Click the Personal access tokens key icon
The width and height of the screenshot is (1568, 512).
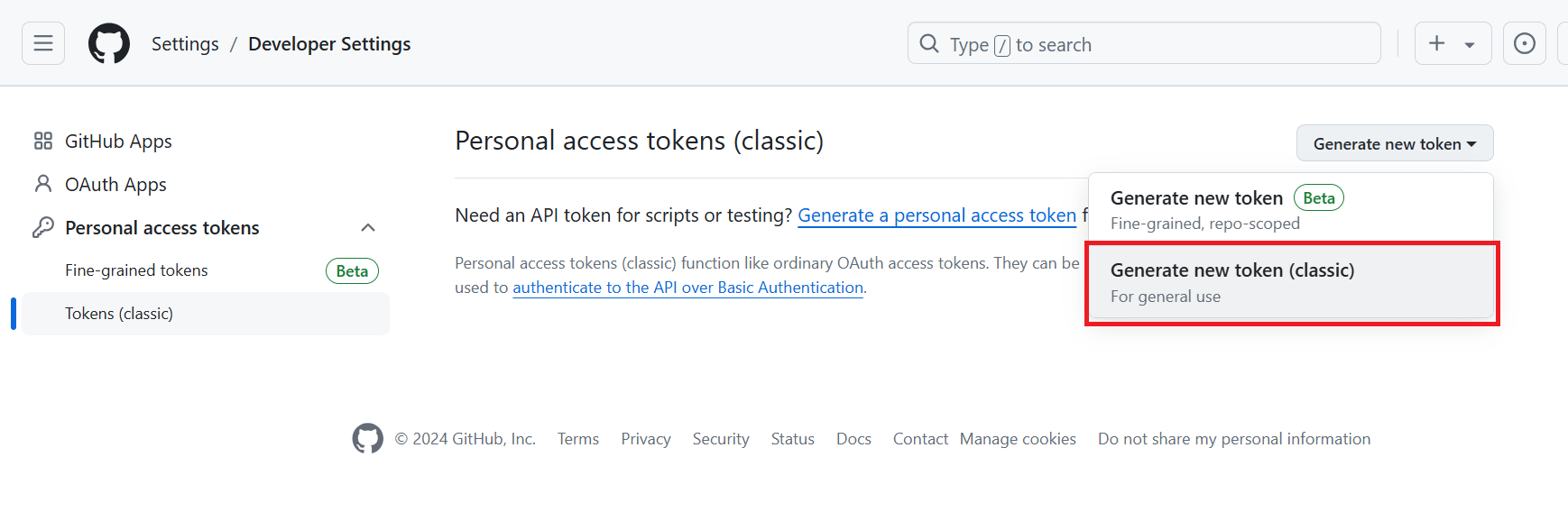point(43,227)
